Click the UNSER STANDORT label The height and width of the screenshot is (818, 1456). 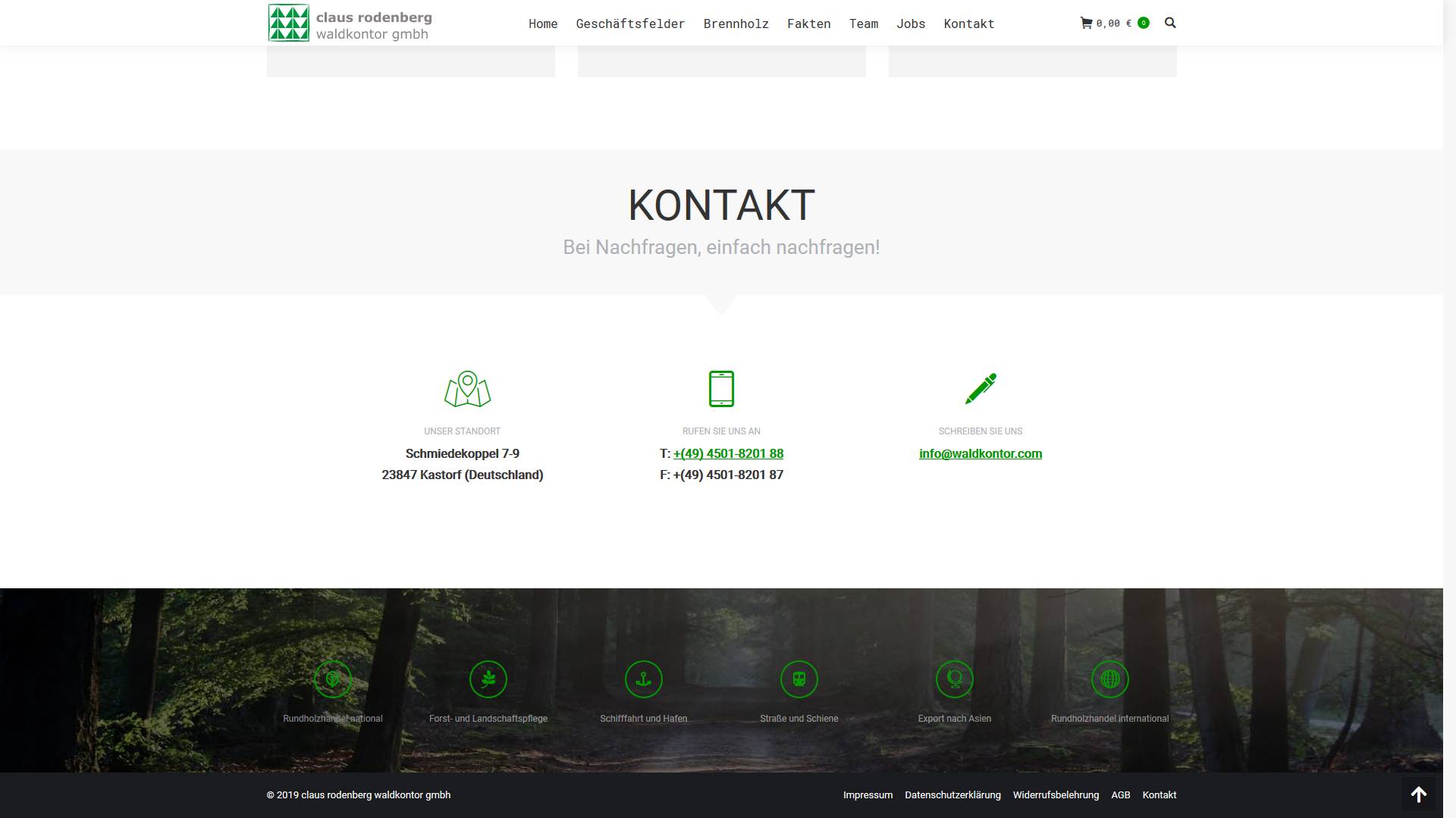click(x=463, y=431)
